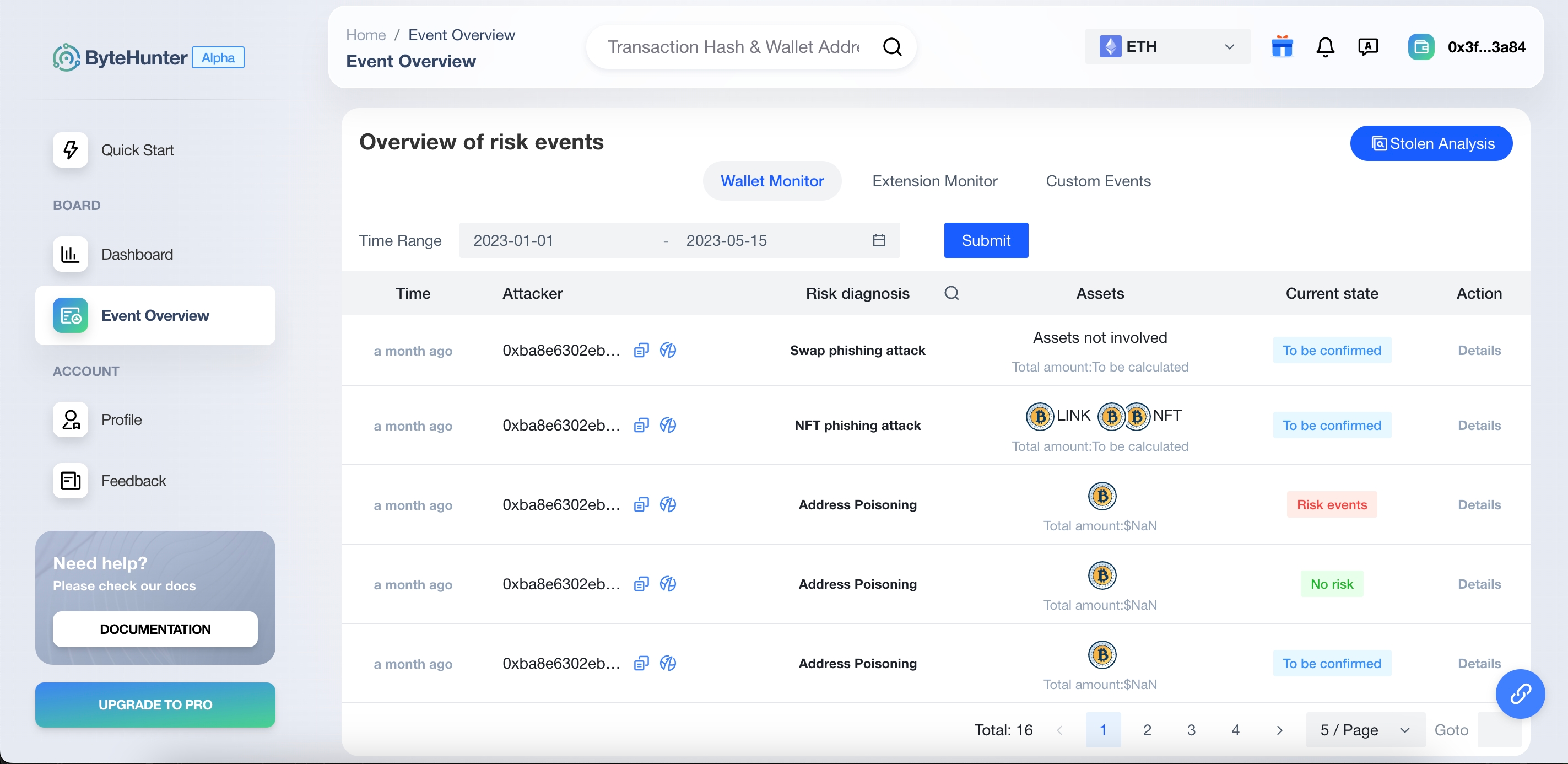Open explorer icon in Swap phishing row
The image size is (1568, 764).
[668, 350]
